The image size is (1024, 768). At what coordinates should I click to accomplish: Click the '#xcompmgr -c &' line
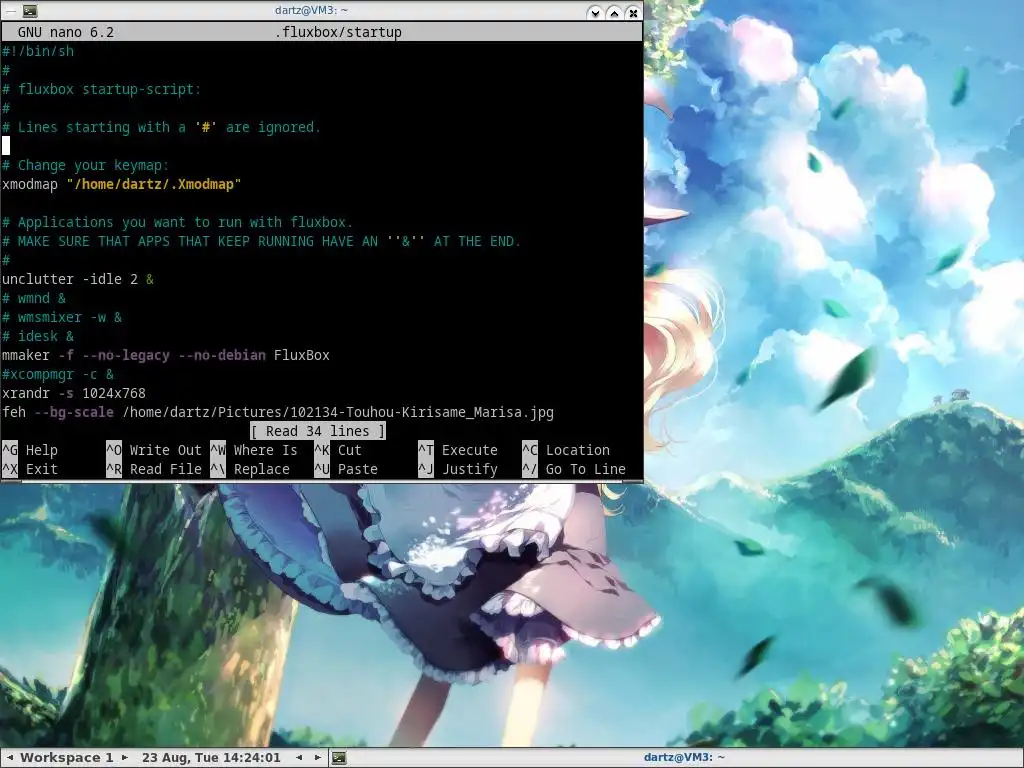coord(58,374)
